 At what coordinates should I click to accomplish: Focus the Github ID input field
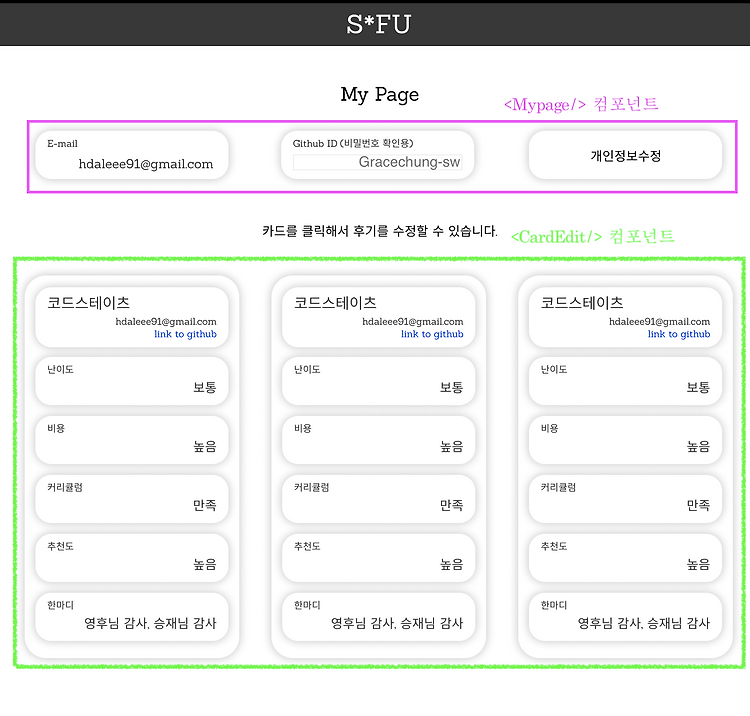pyautogui.click(x=377, y=162)
